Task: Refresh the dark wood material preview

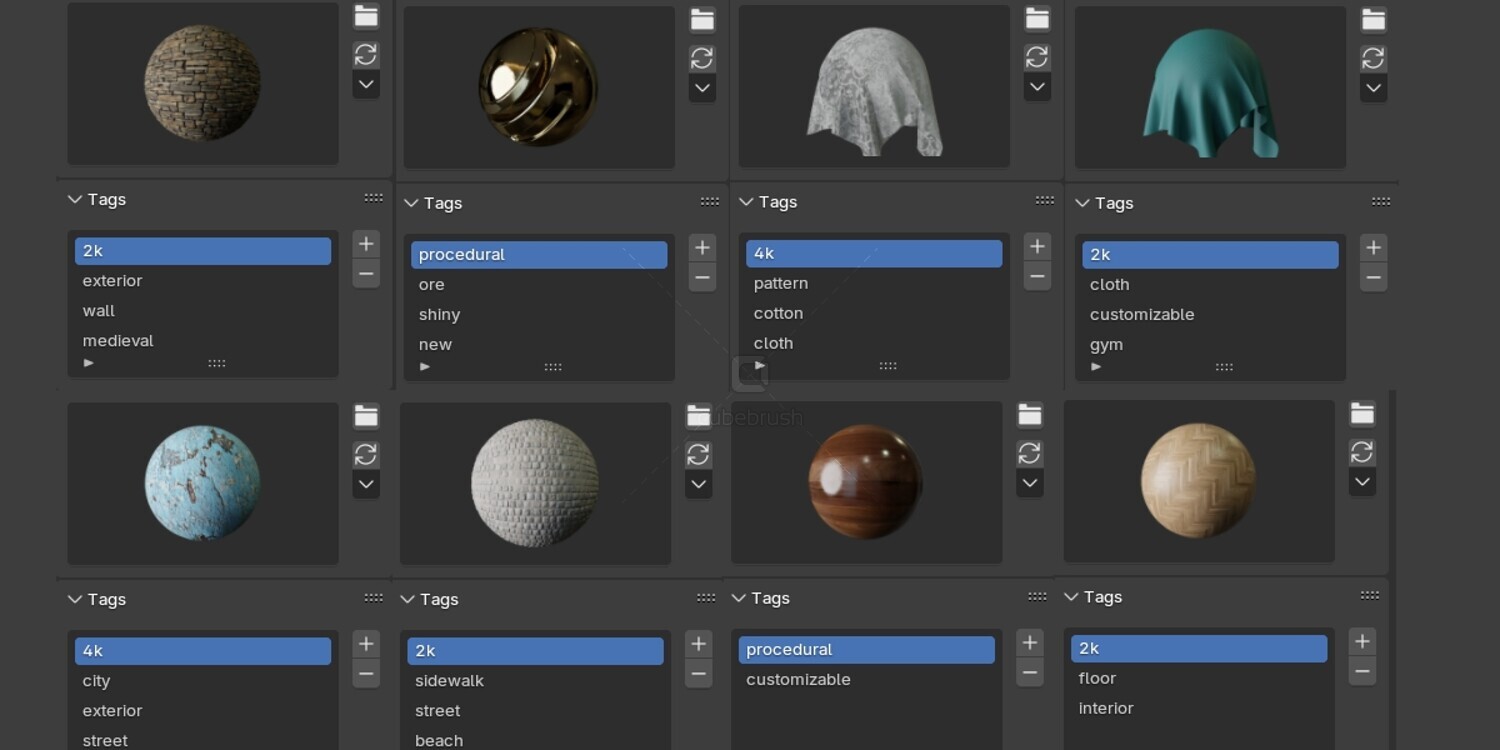Action: click(x=1029, y=453)
